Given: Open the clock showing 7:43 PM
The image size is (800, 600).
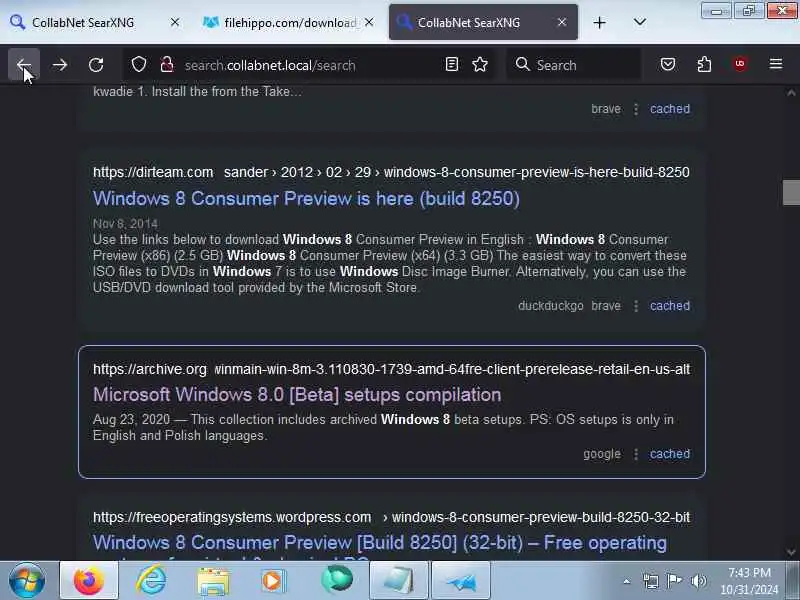Looking at the screenshot, I should [749, 581].
